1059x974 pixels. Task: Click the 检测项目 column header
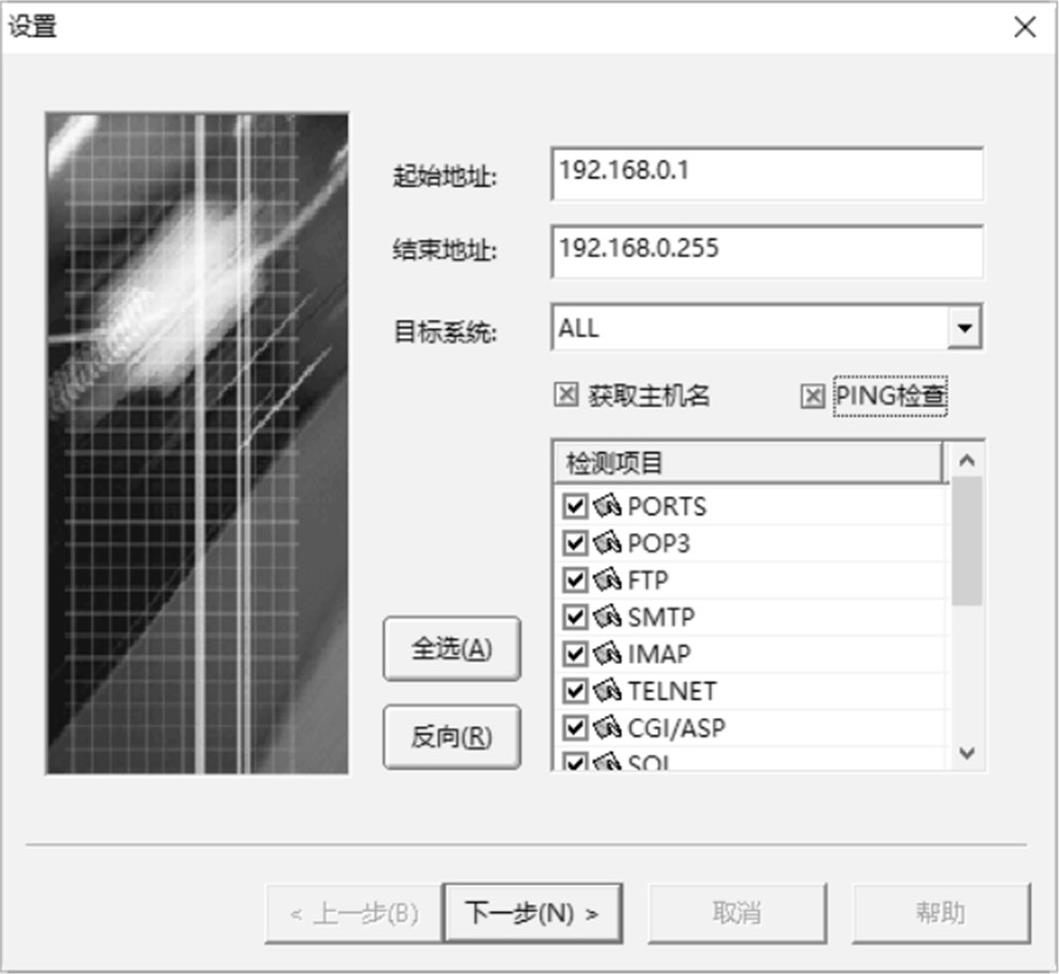[748, 463]
